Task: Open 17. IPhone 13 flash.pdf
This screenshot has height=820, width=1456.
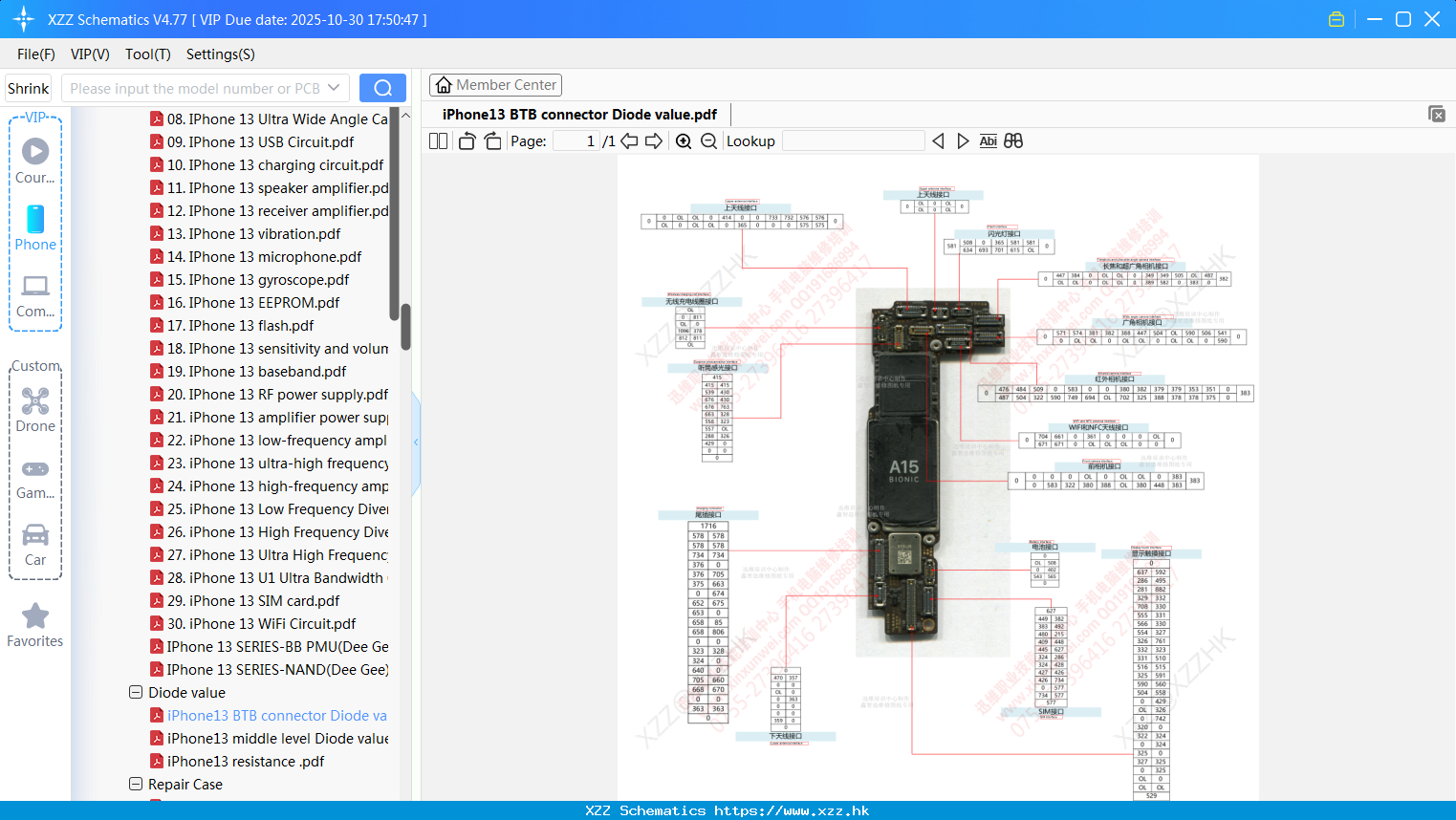Action: 232,326
